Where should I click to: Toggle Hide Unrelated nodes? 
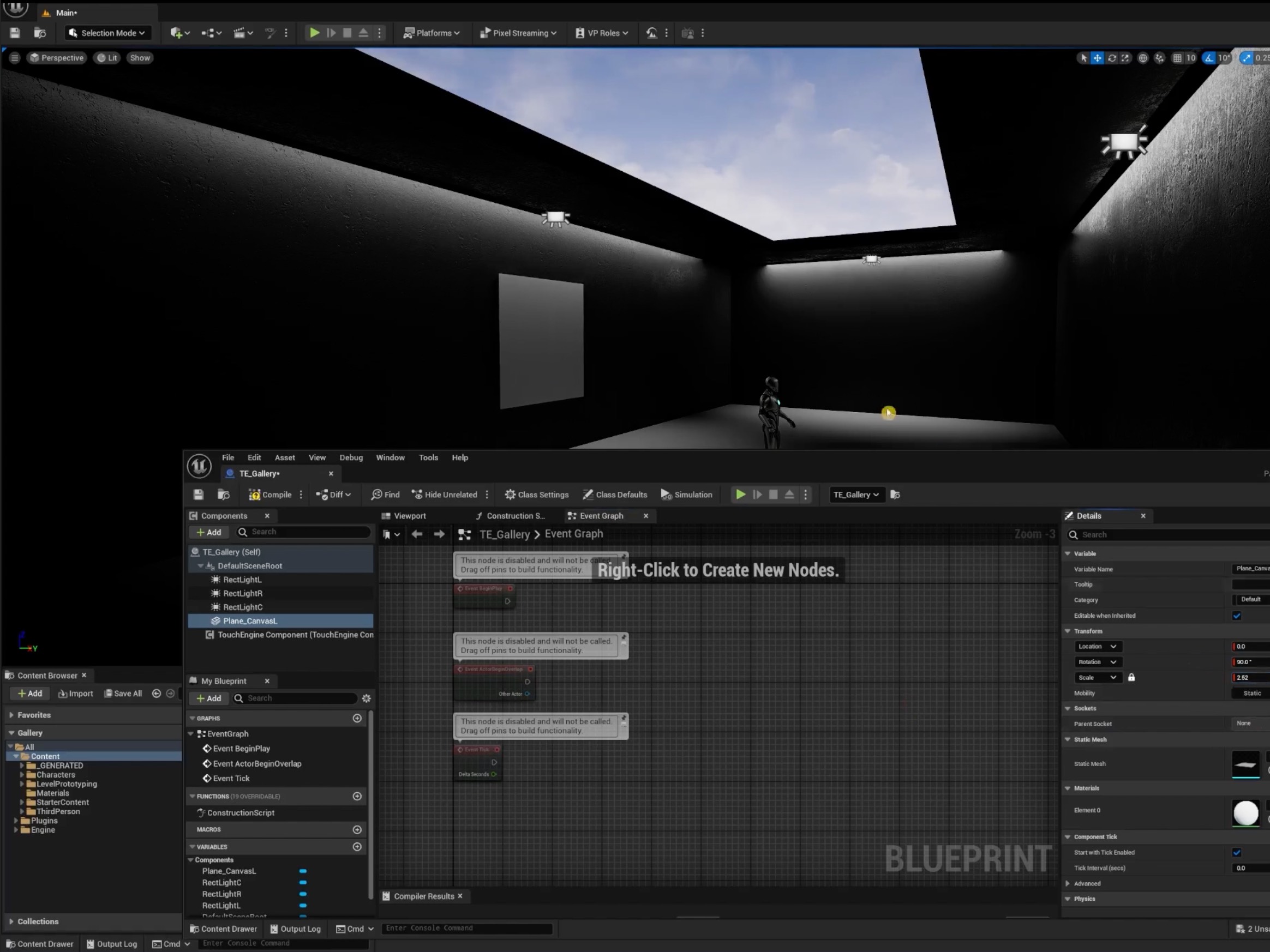(444, 495)
